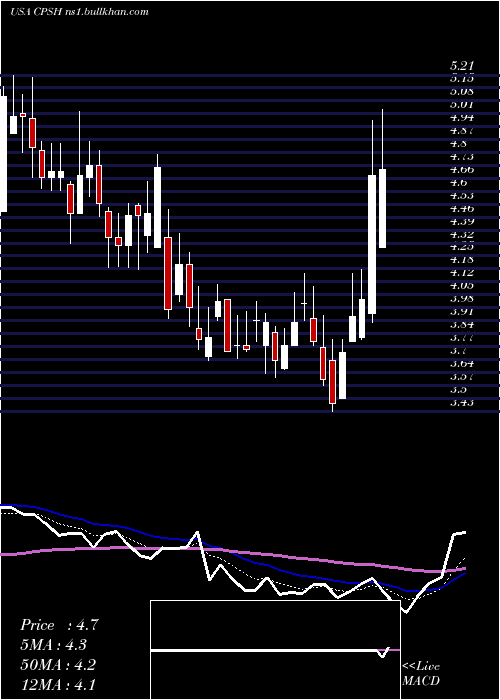500x700 pixels.
Task: Click the 3.43 price axis label
Action: (462, 403)
